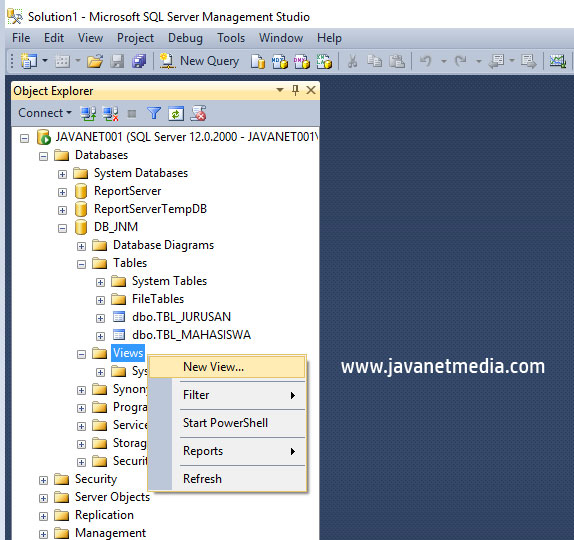Image resolution: width=574 pixels, height=540 pixels.
Task: Click the script delete icon in Object Explorer toolbar
Action: coord(198,113)
